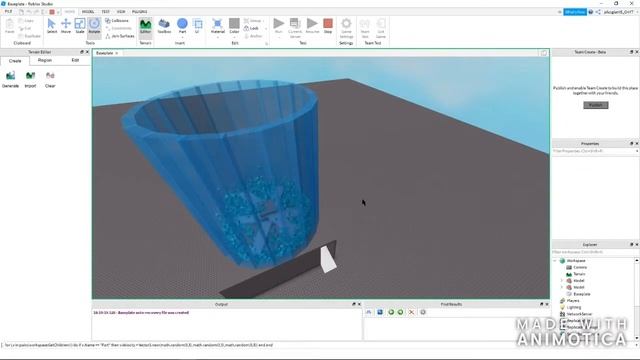Image resolution: width=640 pixels, height=360 pixels.
Task: Click the gear icon in Find Results
Action: coord(423,312)
